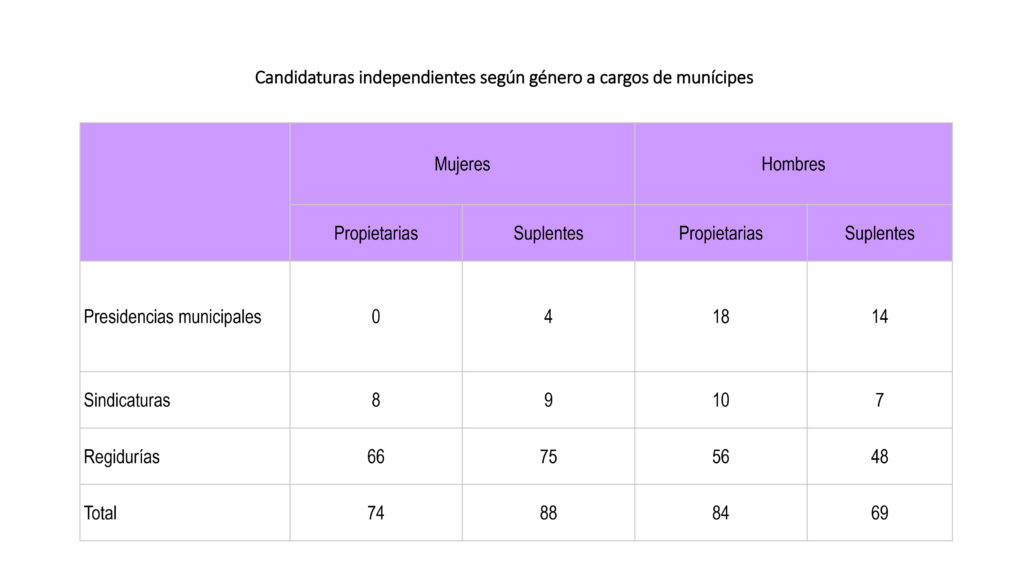Select the cell with value 0
The image size is (1024, 576).
pyautogui.click(x=376, y=317)
